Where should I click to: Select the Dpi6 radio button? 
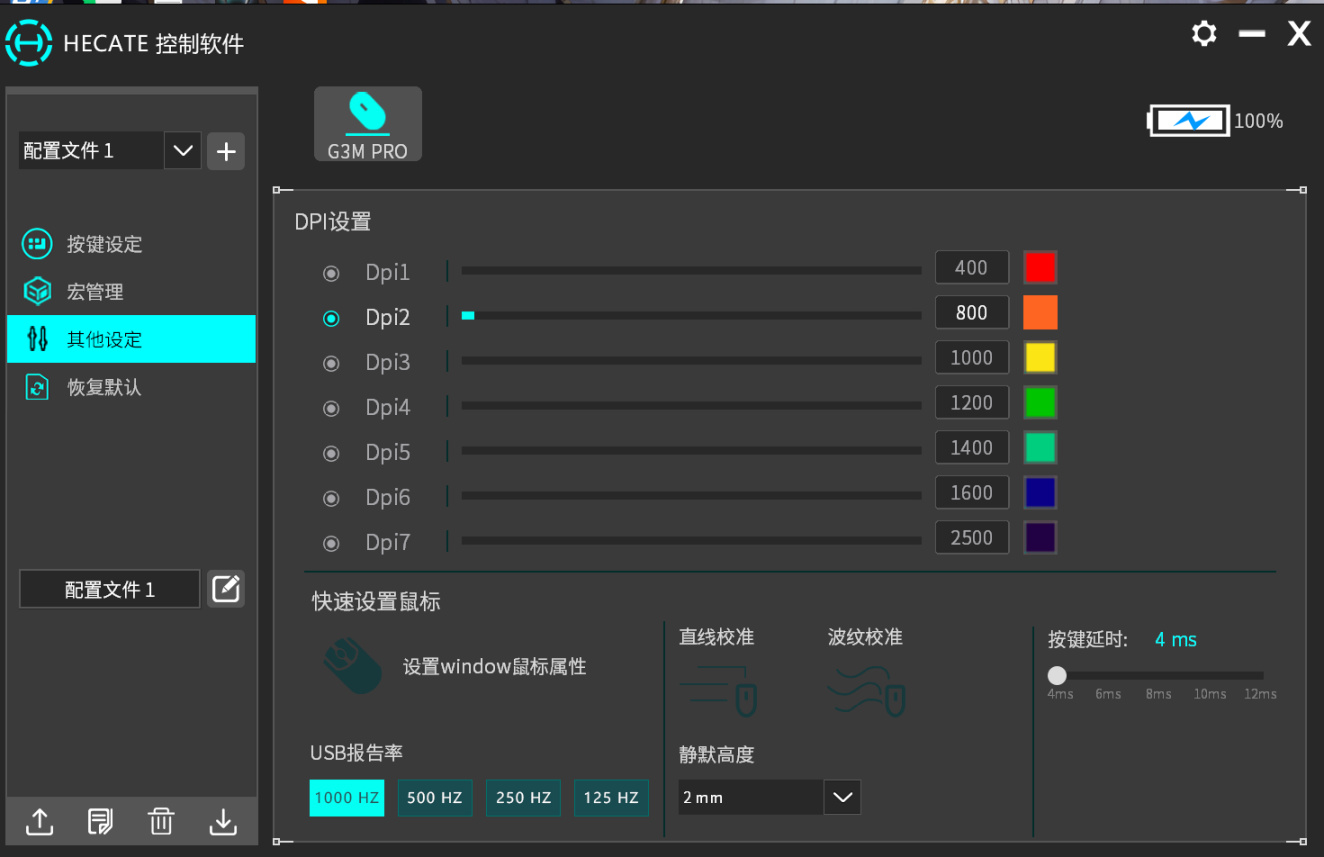click(331, 498)
